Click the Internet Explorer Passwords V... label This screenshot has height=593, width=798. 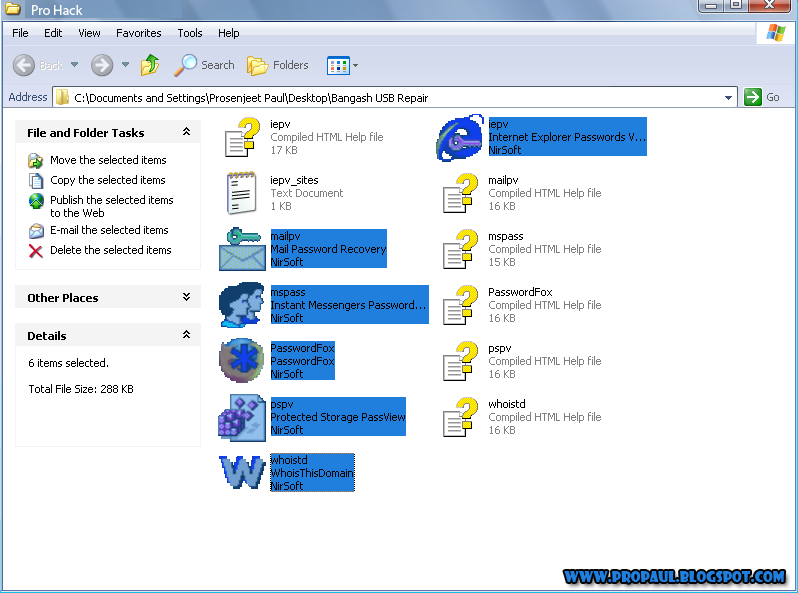tap(567, 137)
